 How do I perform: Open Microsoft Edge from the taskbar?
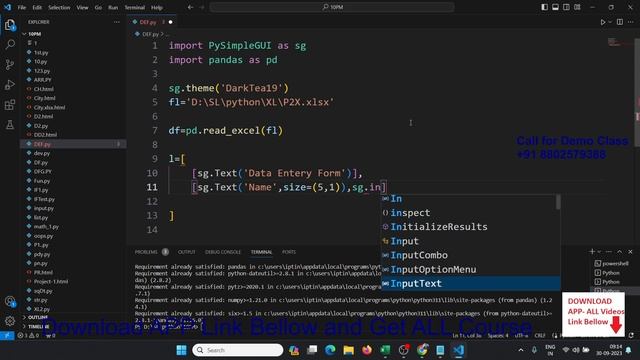330,350
